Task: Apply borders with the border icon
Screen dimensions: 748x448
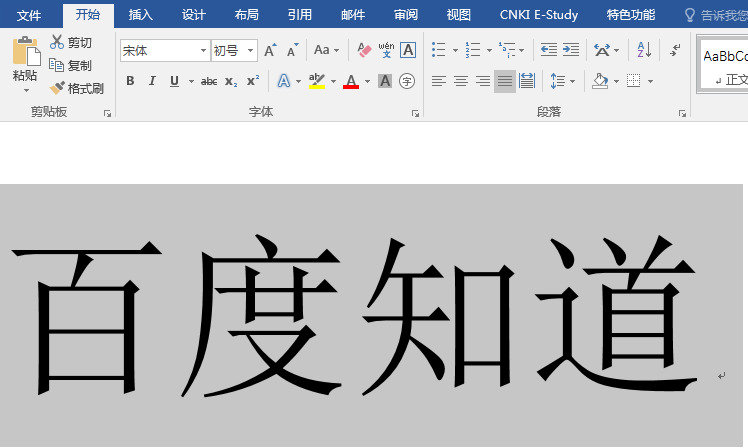Action: [x=634, y=81]
